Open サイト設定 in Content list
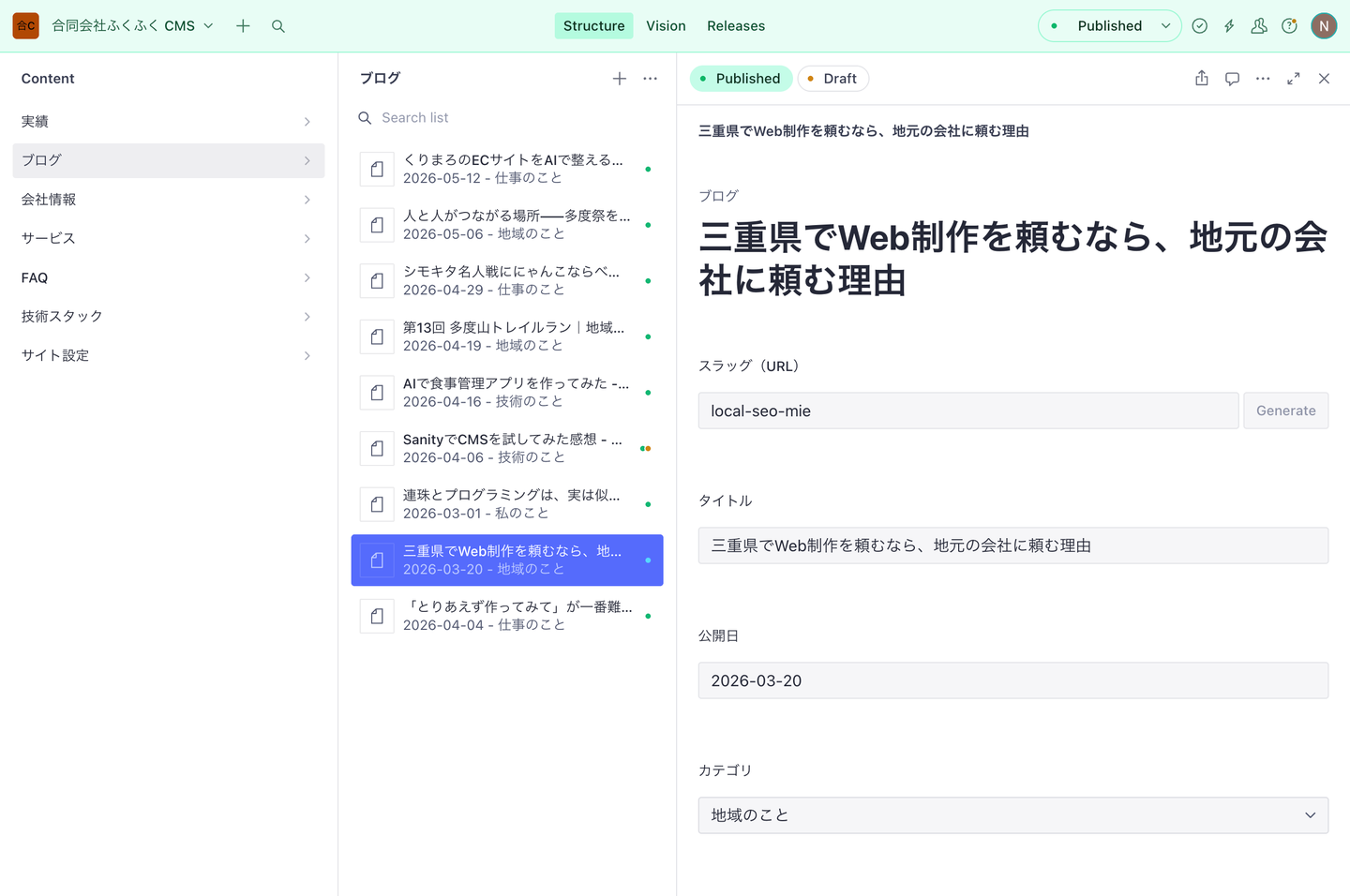Image resolution: width=1350 pixels, height=896 pixels. point(169,355)
